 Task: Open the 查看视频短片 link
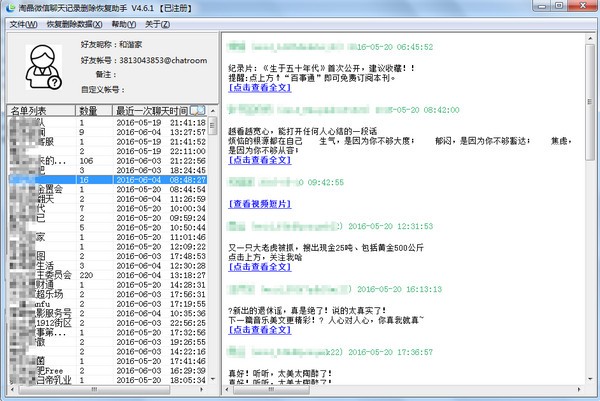264,204
